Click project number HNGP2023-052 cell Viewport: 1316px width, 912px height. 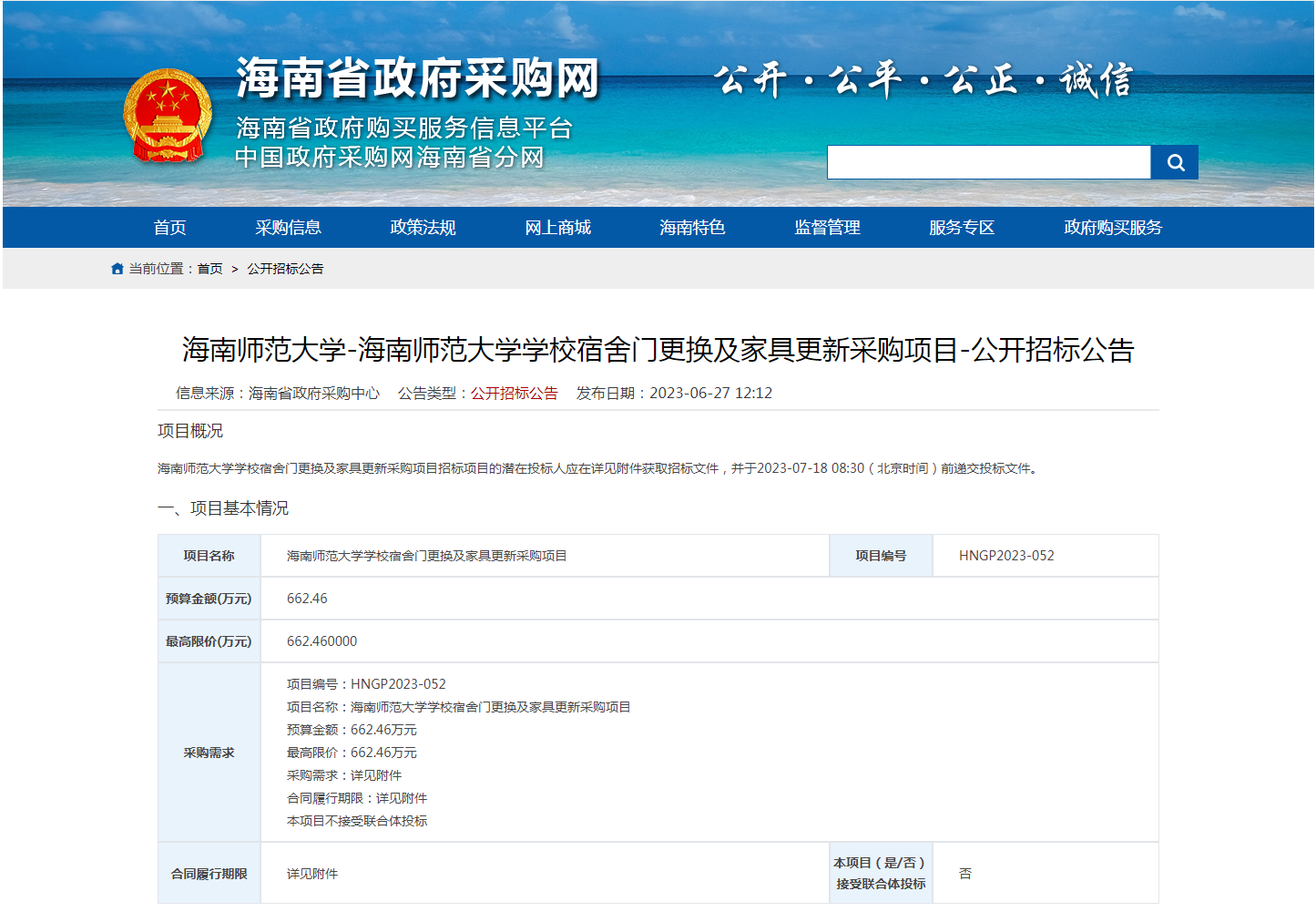pos(1046,556)
